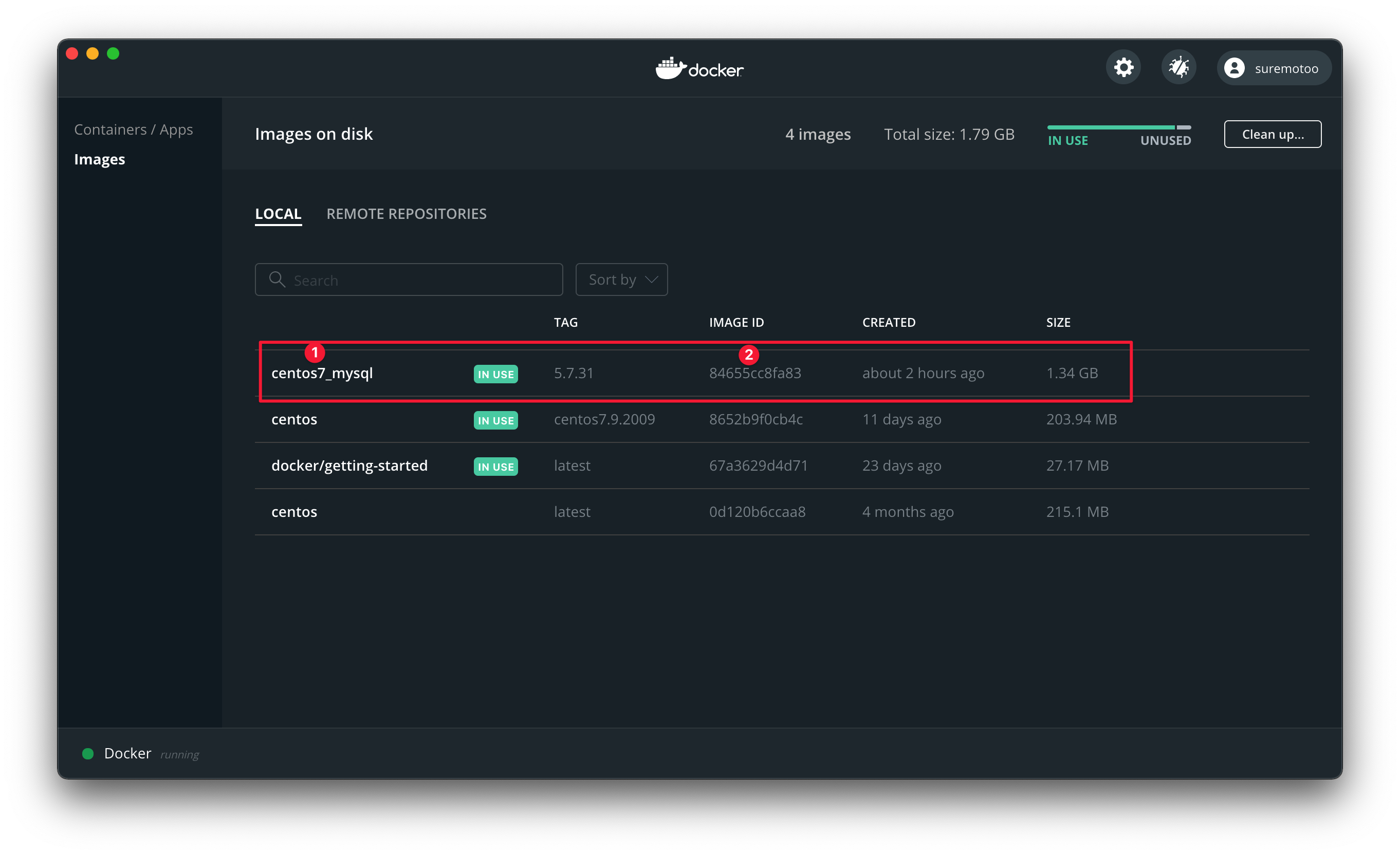Click the 'Images on disk' heading

click(314, 134)
